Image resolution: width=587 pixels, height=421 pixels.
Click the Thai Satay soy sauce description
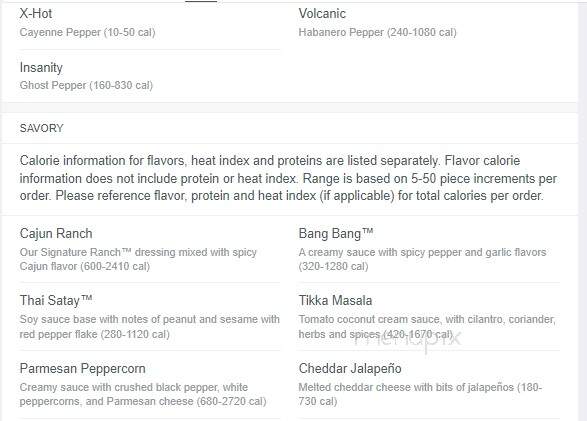(x=150, y=326)
